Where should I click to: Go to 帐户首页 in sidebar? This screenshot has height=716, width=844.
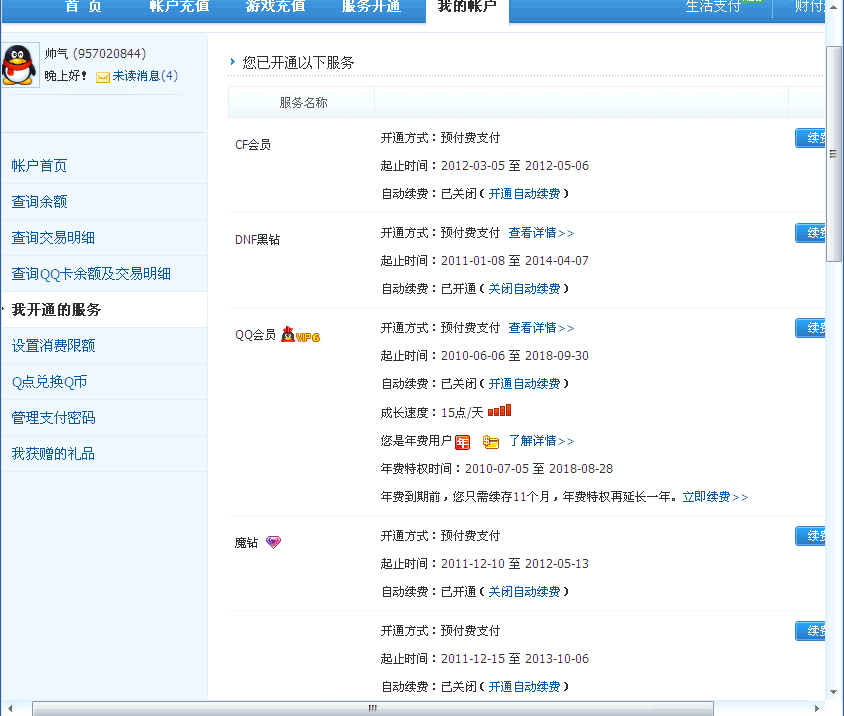39,166
